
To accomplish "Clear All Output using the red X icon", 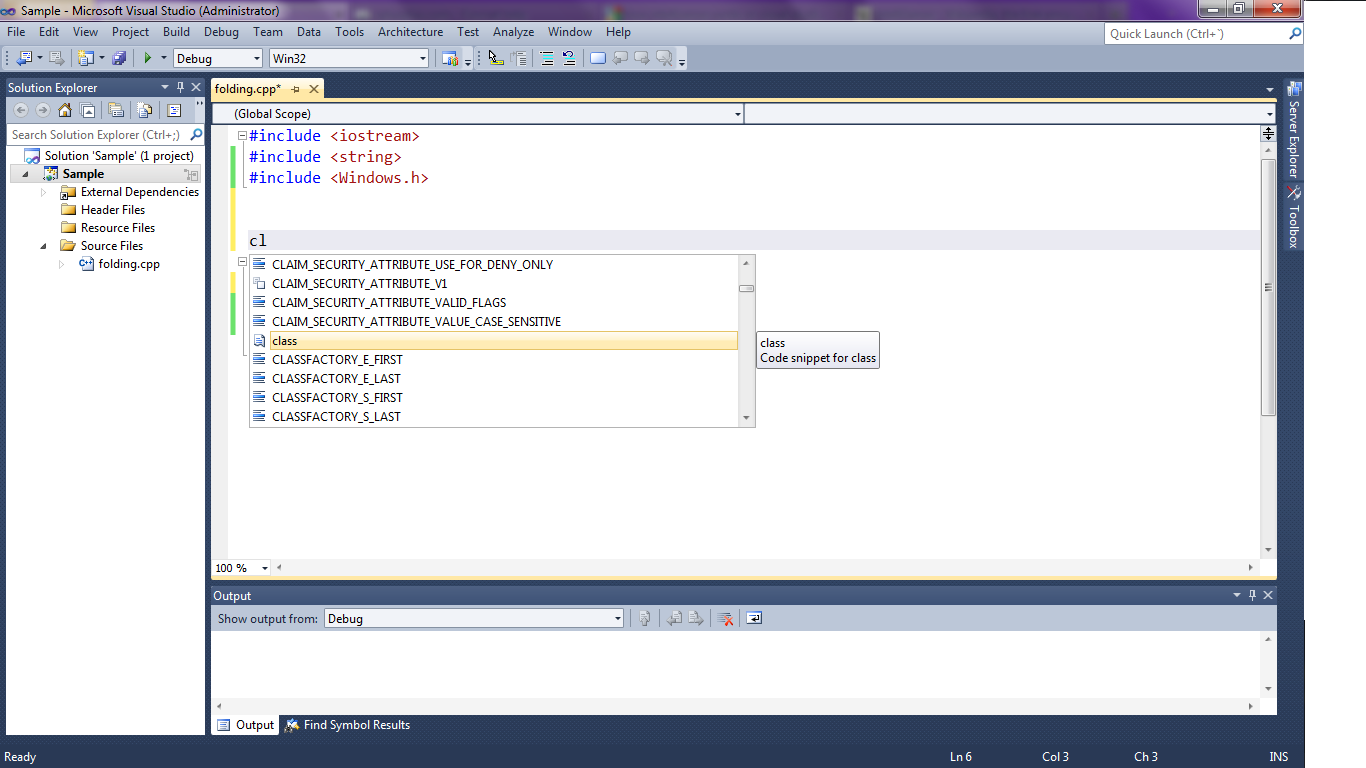I will pyautogui.click(x=723, y=618).
